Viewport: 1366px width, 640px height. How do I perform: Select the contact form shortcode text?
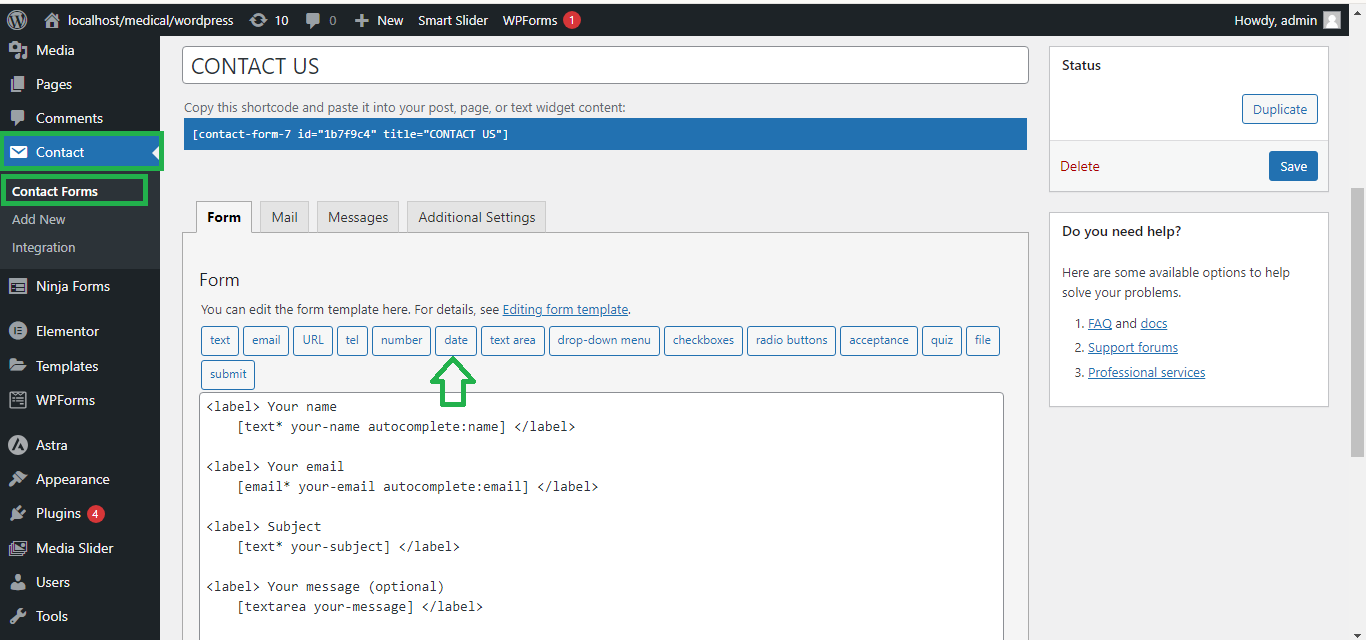click(x=350, y=134)
